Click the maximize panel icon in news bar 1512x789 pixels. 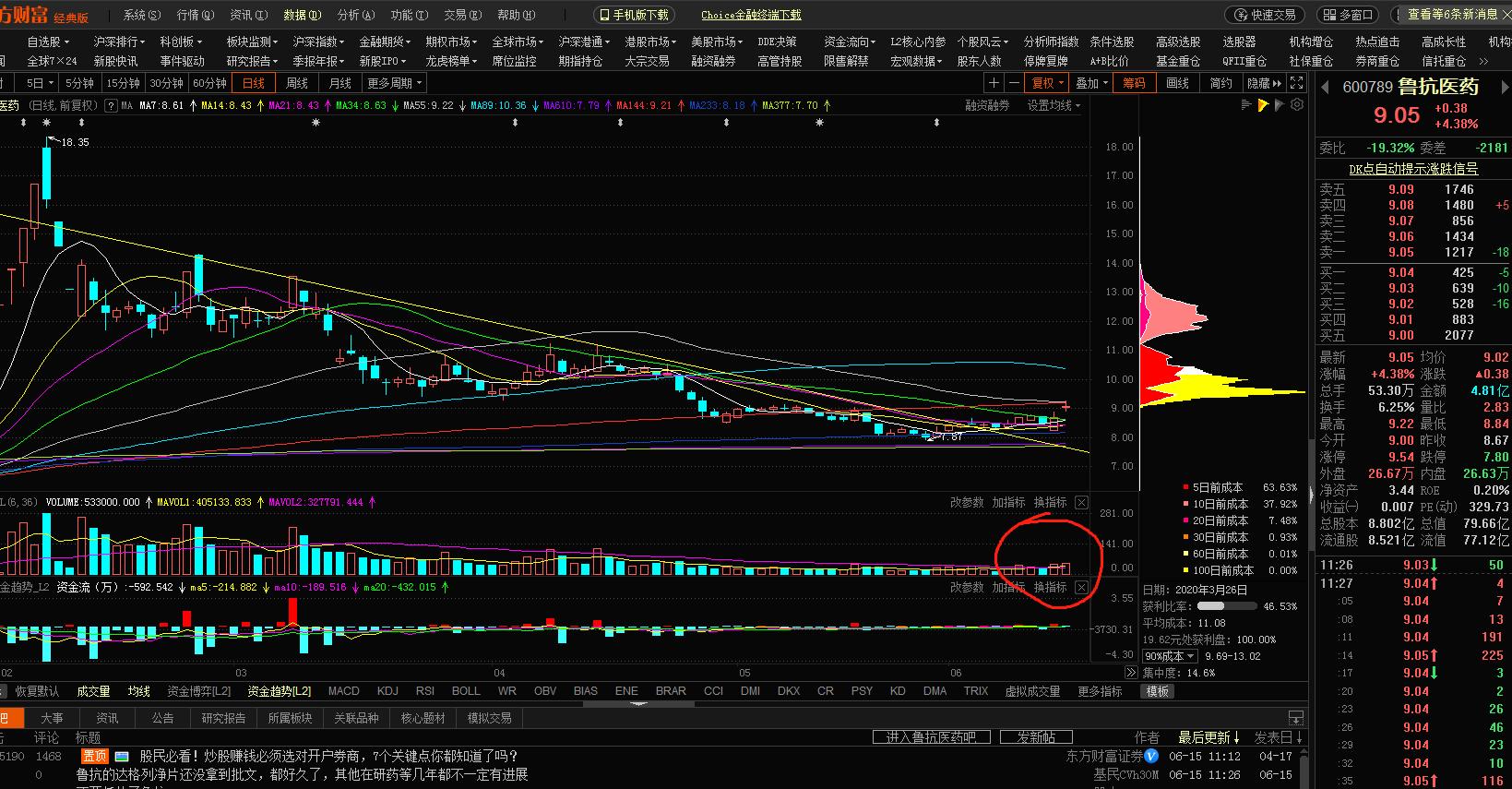1296,717
